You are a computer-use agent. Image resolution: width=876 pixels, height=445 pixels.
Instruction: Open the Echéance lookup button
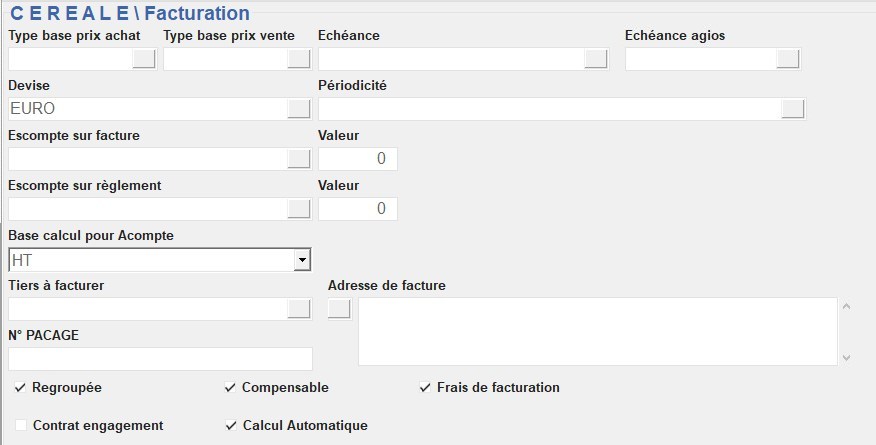(x=596, y=59)
